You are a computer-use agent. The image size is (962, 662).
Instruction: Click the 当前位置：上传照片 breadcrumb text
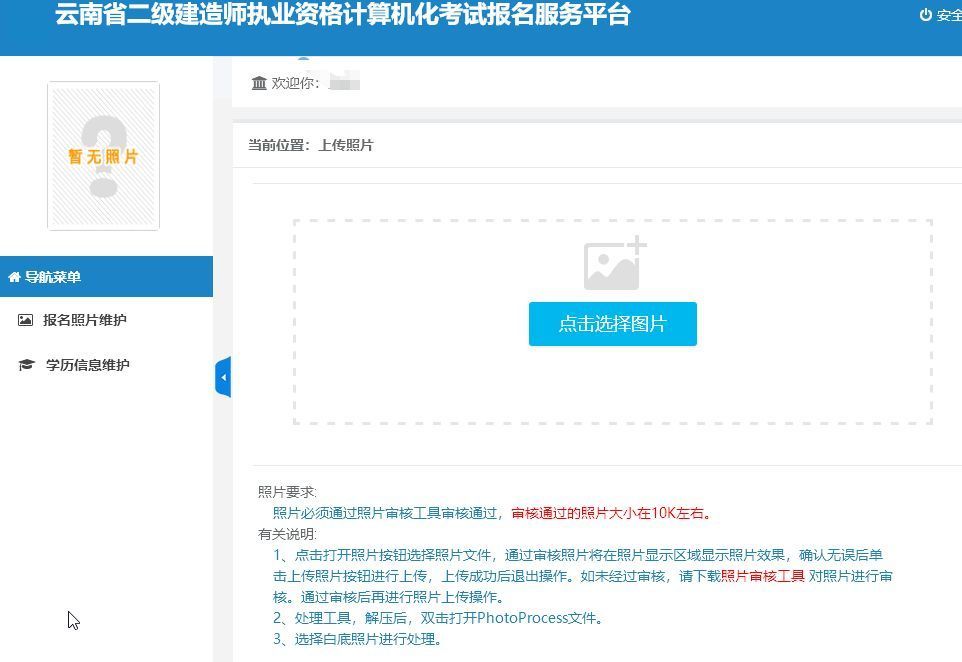(310, 145)
